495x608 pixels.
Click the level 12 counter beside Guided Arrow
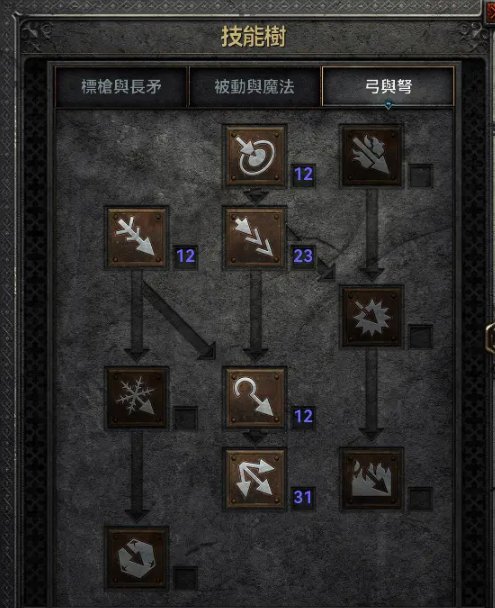point(303,416)
